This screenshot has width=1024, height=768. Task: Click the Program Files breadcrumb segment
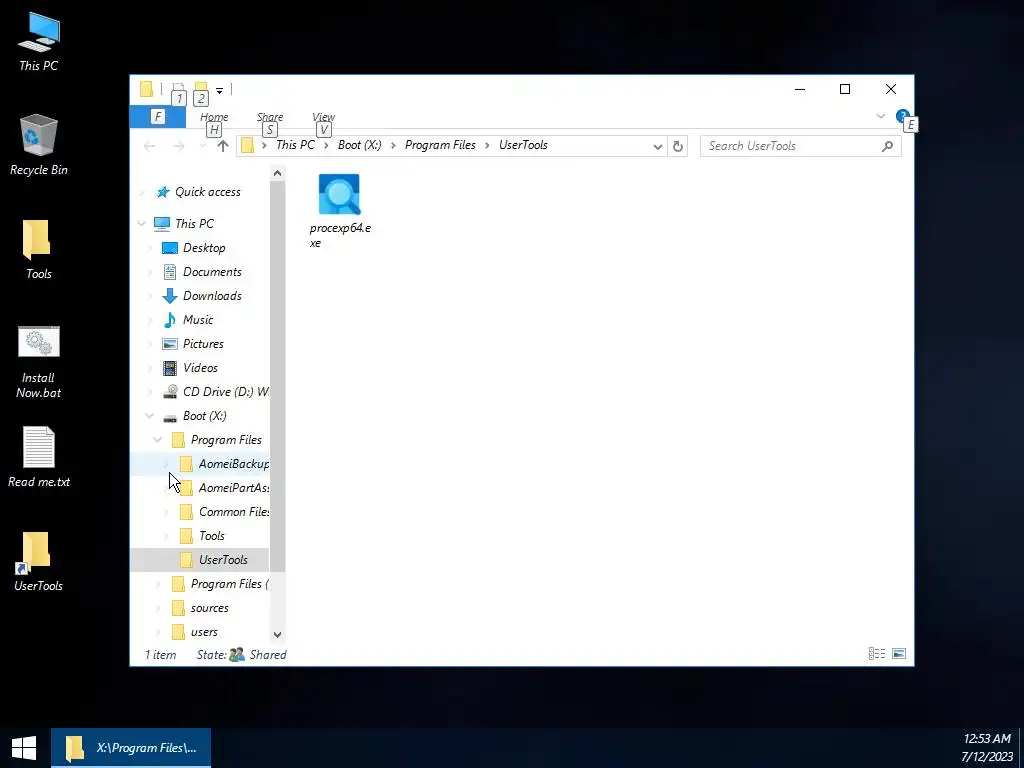[440, 145]
